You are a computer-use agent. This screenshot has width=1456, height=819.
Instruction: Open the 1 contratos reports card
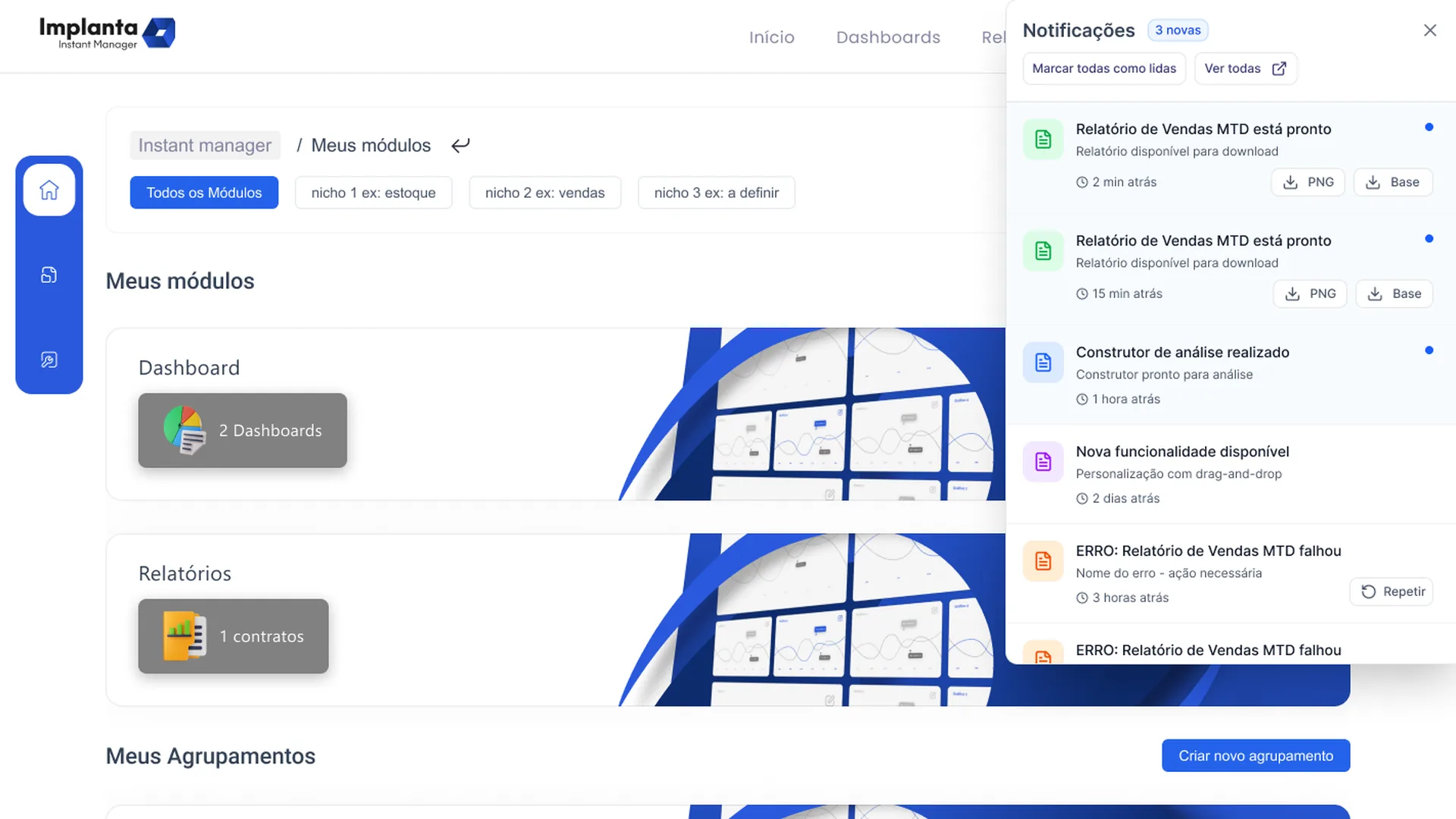pos(234,636)
